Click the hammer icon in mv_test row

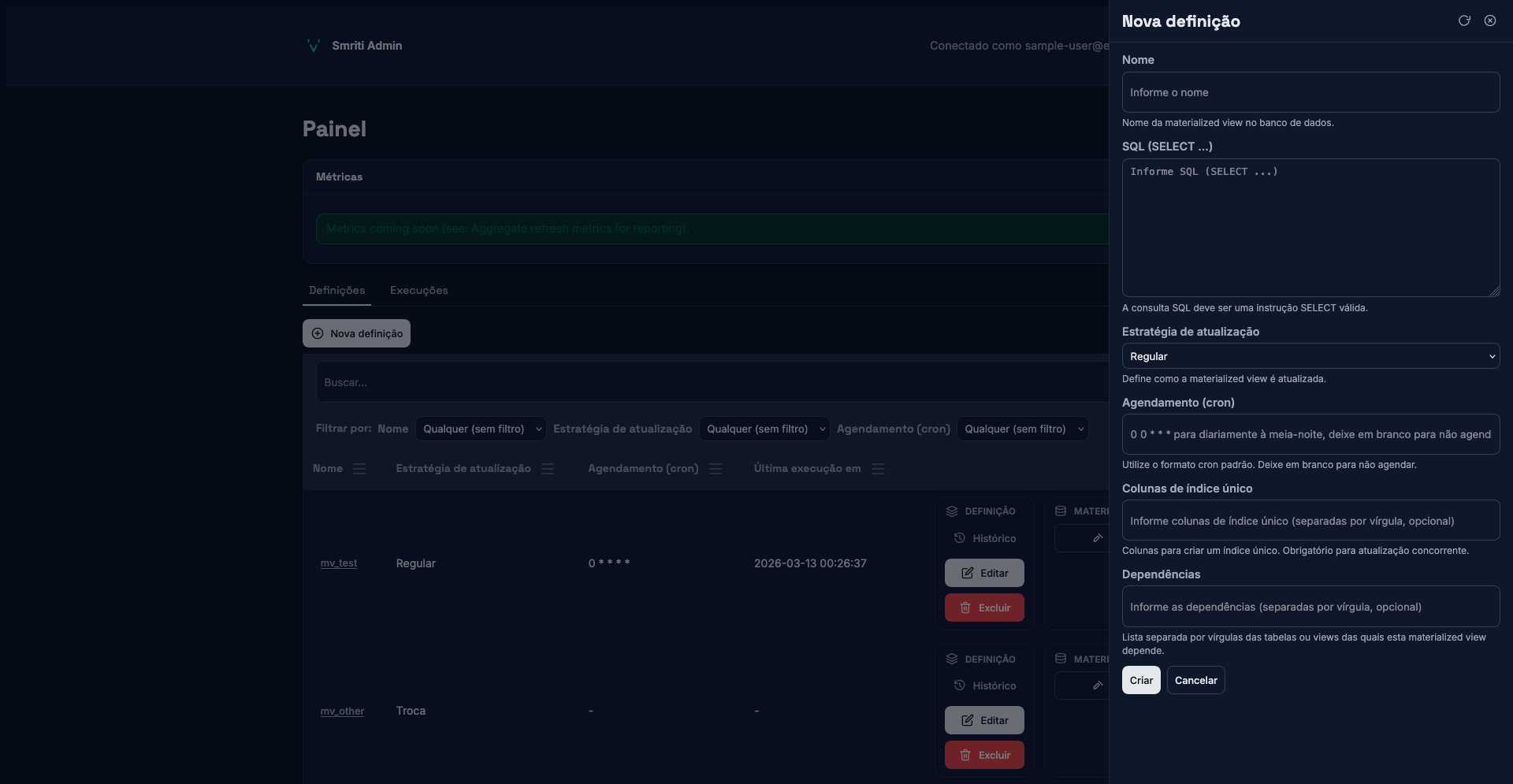(x=1097, y=538)
